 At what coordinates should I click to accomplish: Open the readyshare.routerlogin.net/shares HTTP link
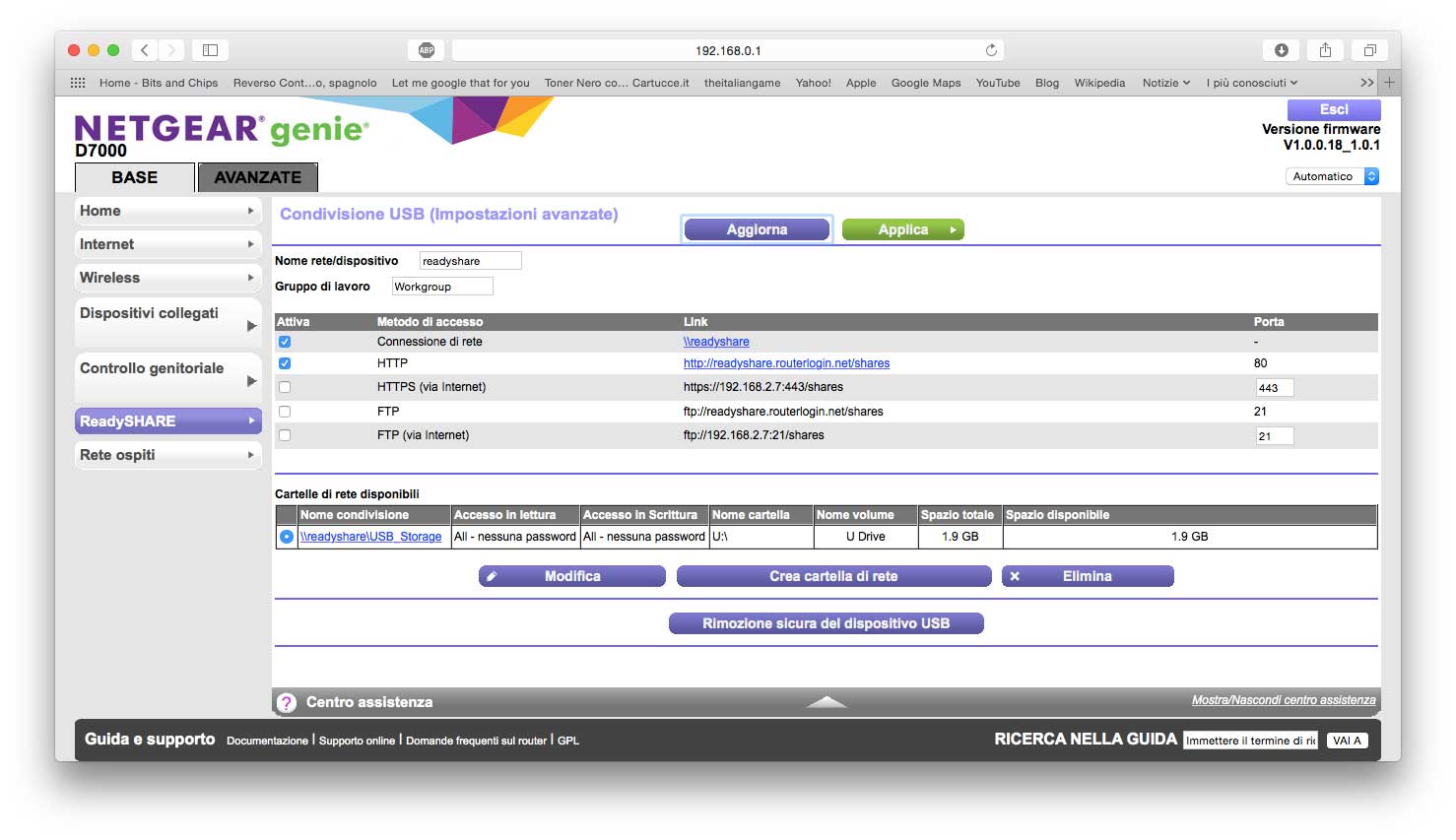(x=786, y=363)
